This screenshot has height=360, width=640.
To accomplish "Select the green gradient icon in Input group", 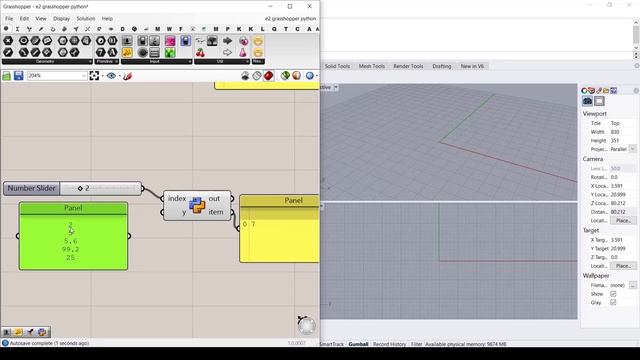I will [170, 52].
